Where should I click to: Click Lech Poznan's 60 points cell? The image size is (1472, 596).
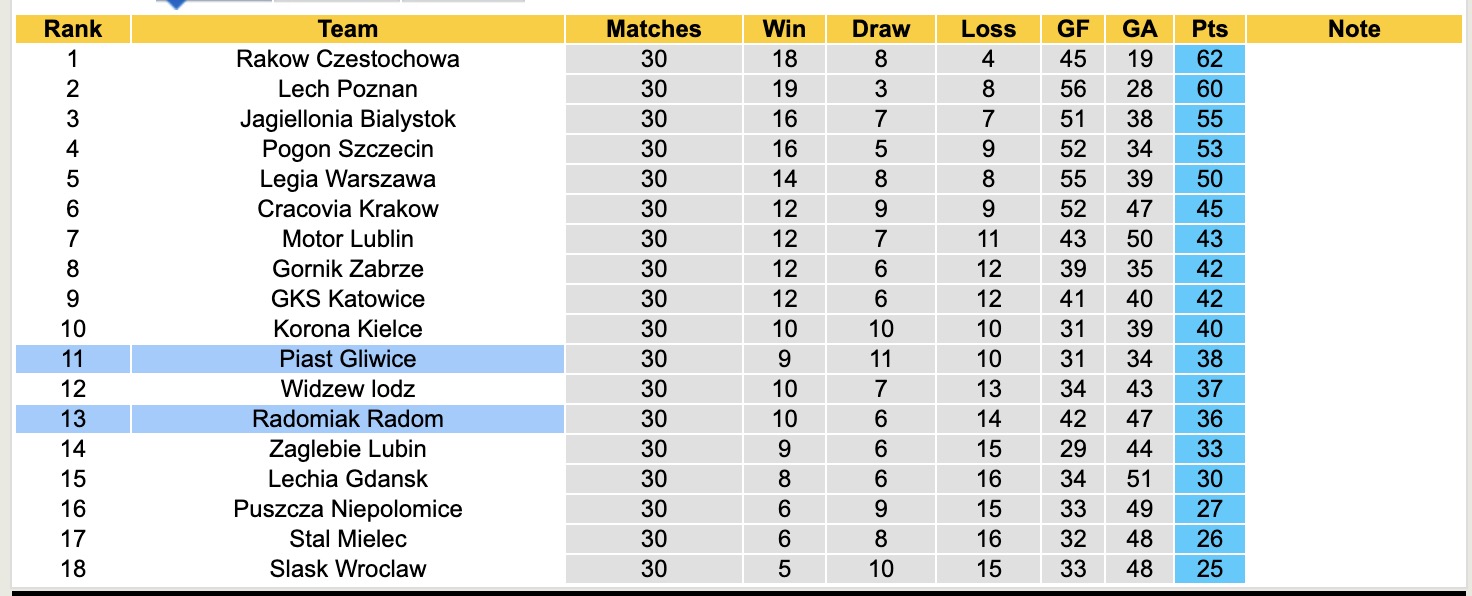click(1209, 89)
